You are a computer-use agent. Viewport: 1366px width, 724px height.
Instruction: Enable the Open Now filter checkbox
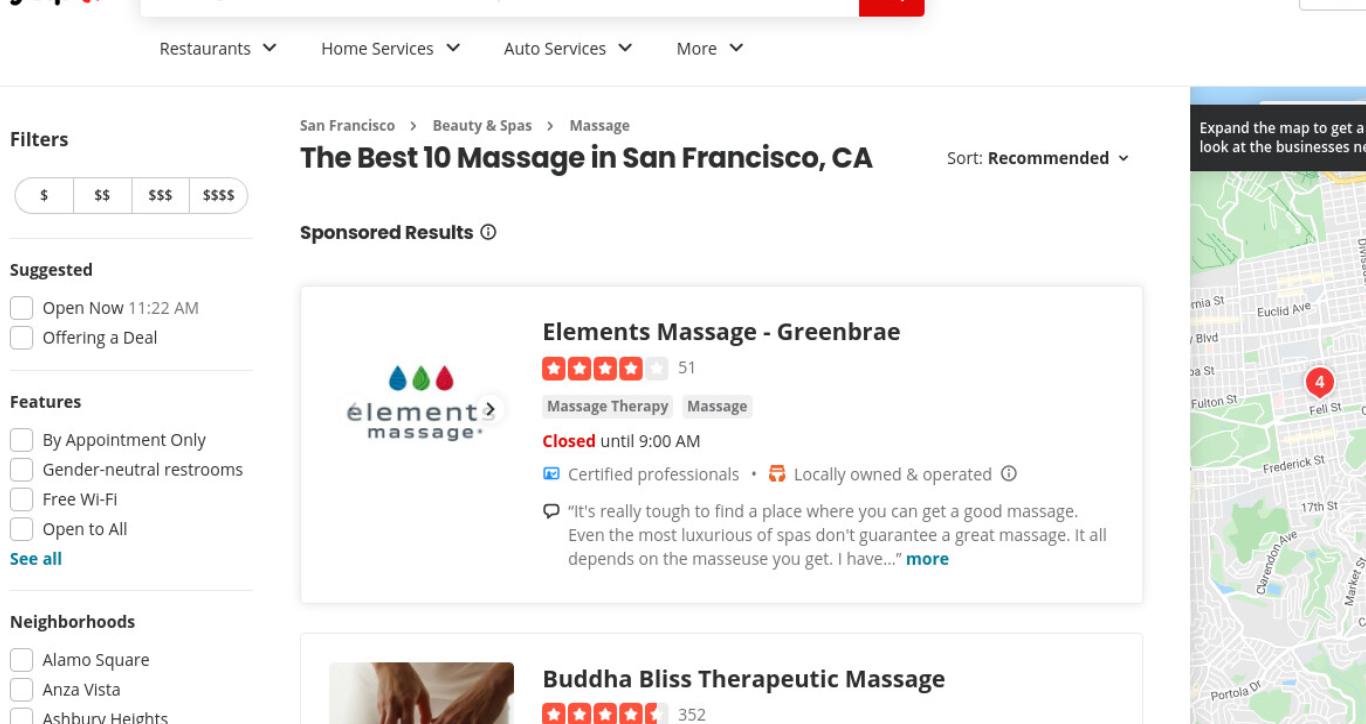point(21,308)
